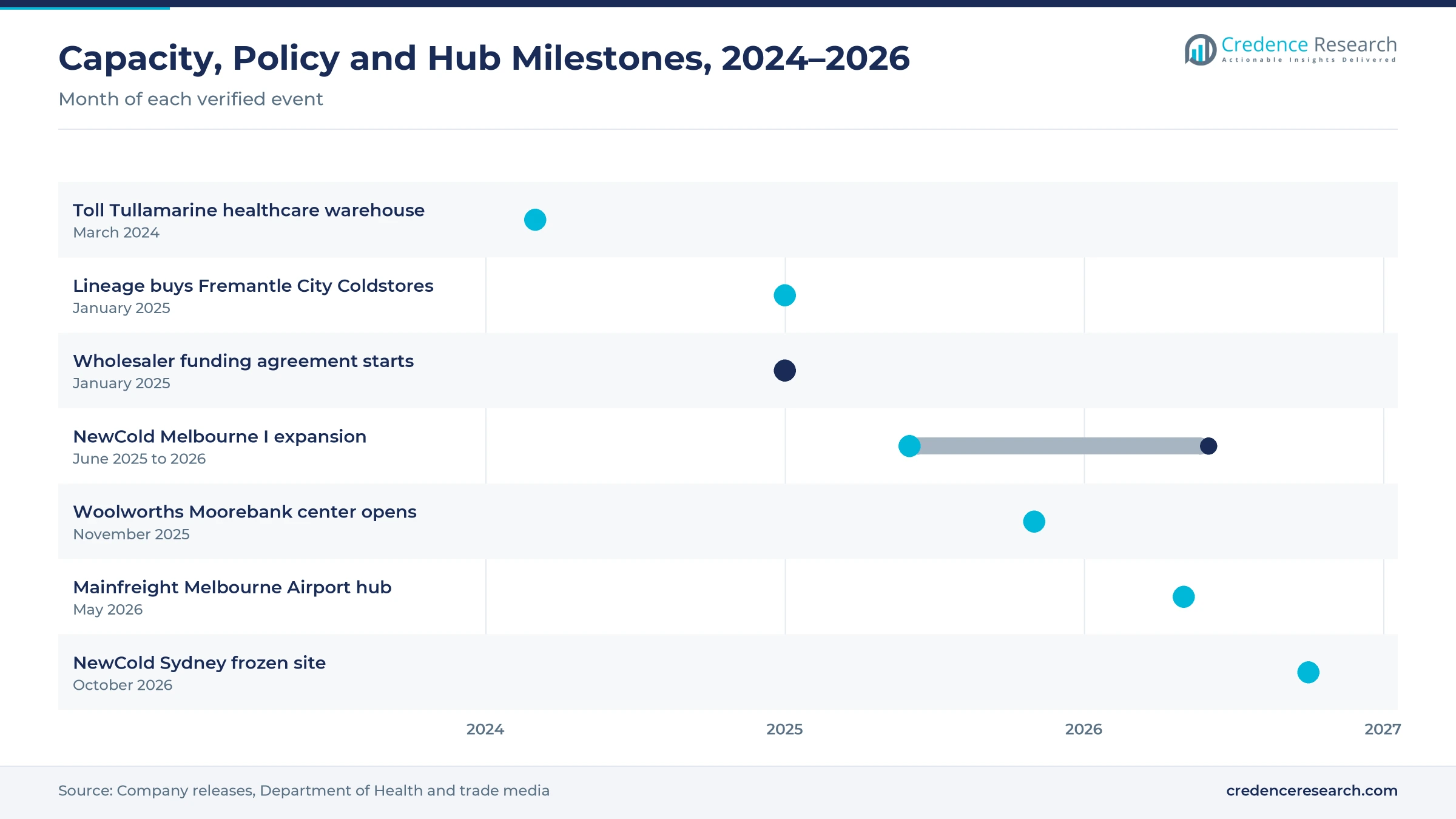Image resolution: width=1456 pixels, height=819 pixels.
Task: Click the Toll Tullamarine March 2024 marker
Action: click(x=535, y=220)
